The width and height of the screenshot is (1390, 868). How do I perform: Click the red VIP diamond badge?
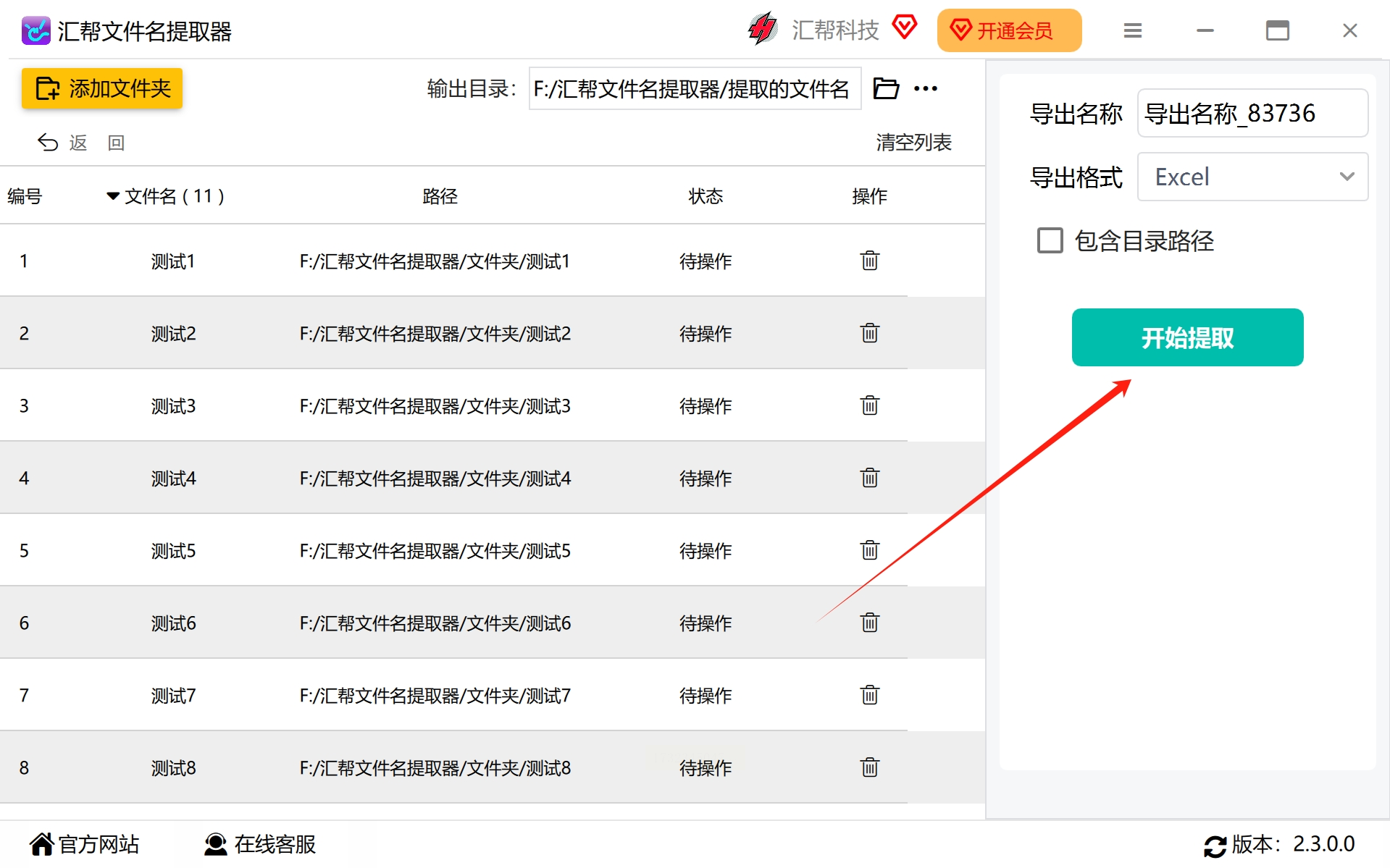(905, 28)
